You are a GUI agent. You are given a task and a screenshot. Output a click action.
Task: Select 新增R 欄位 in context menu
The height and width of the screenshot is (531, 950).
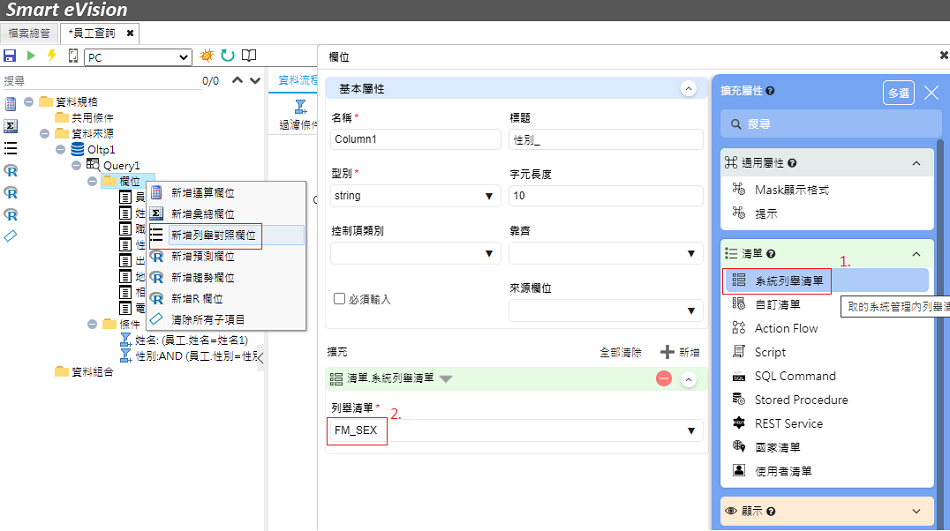pos(227,299)
